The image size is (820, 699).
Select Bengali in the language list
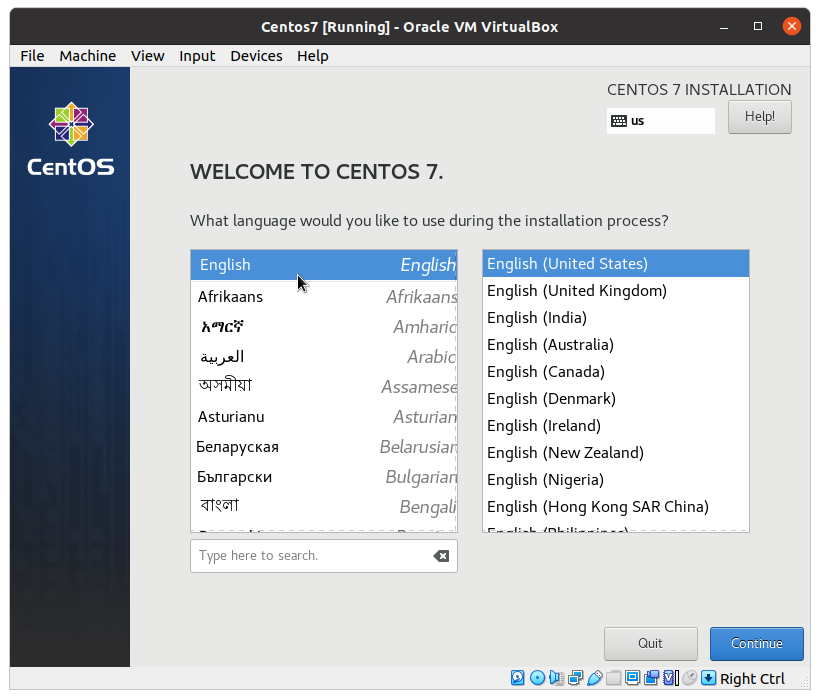tap(324, 506)
